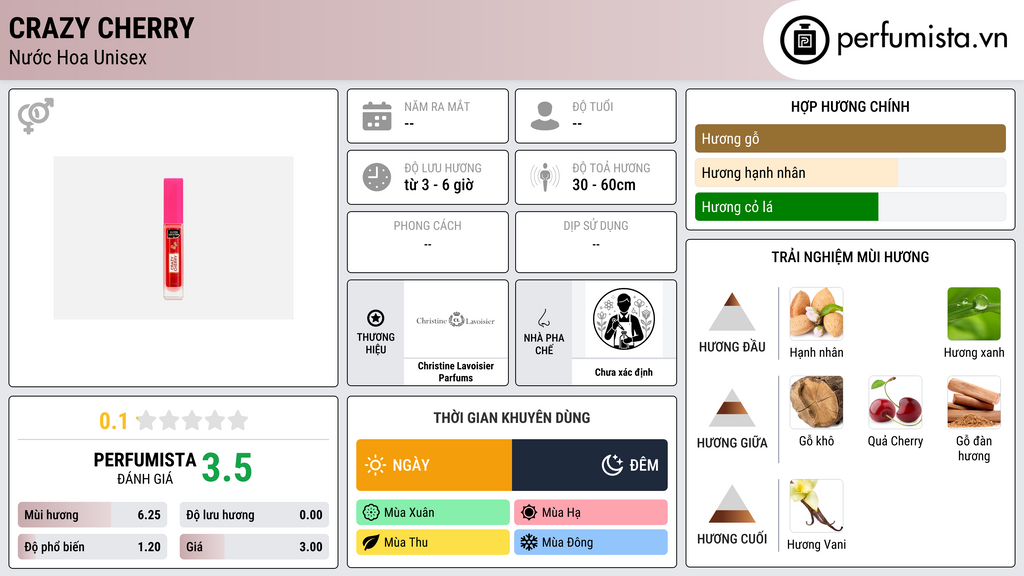Click the Phong cách info card
This screenshot has height=576, width=1024.
pyautogui.click(x=428, y=242)
